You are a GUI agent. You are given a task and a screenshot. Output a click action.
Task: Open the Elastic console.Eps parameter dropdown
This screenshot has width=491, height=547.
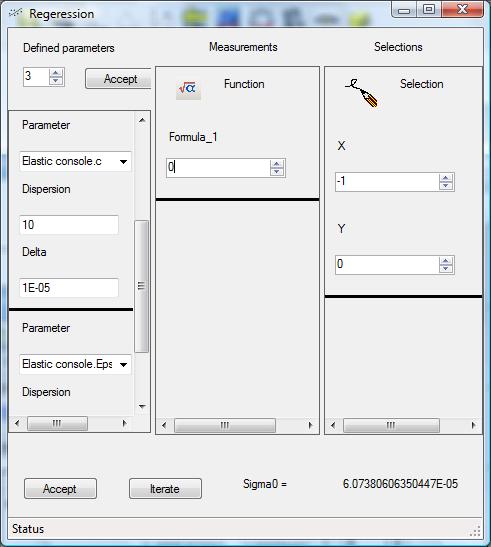124,365
